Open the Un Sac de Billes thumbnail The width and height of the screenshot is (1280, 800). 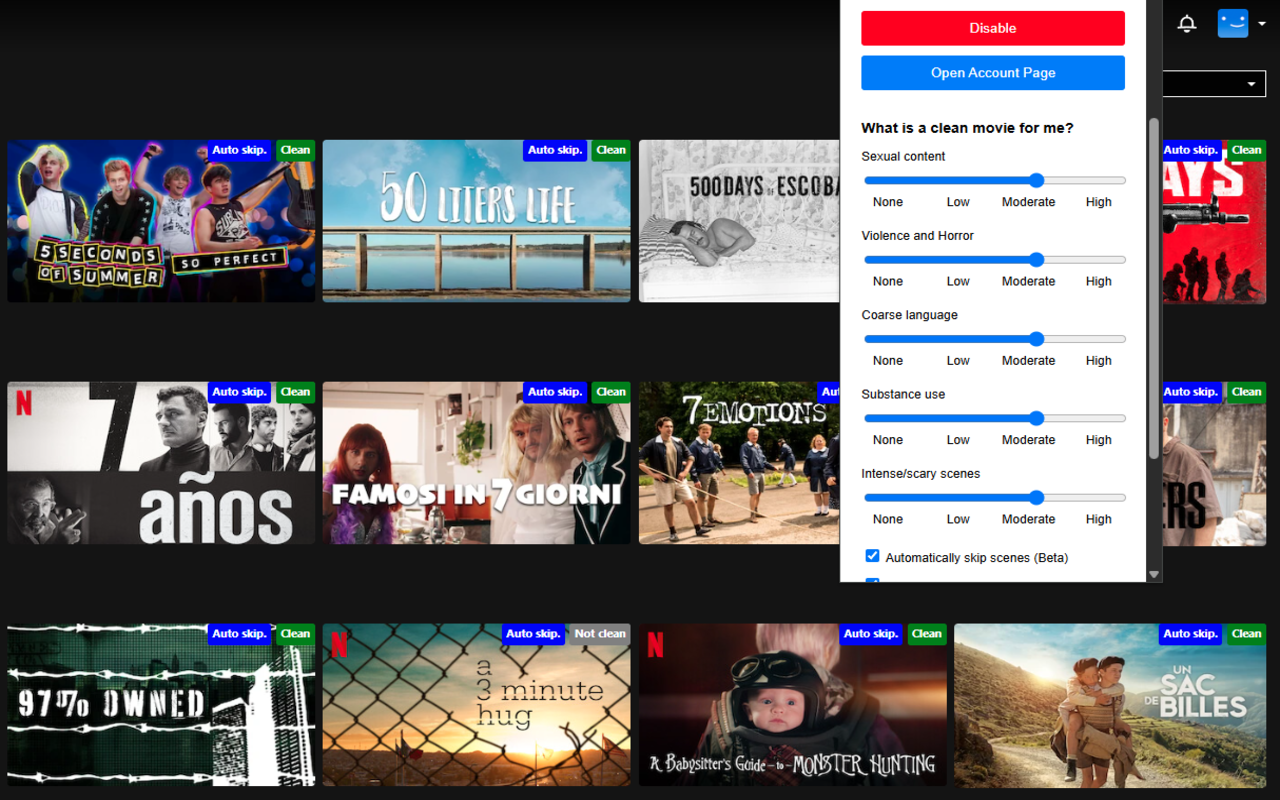coord(1108,705)
